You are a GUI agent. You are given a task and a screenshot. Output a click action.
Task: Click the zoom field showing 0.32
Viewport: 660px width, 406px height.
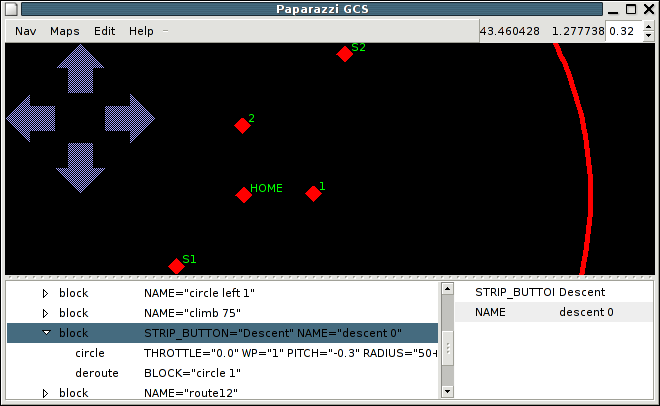[x=625, y=31]
